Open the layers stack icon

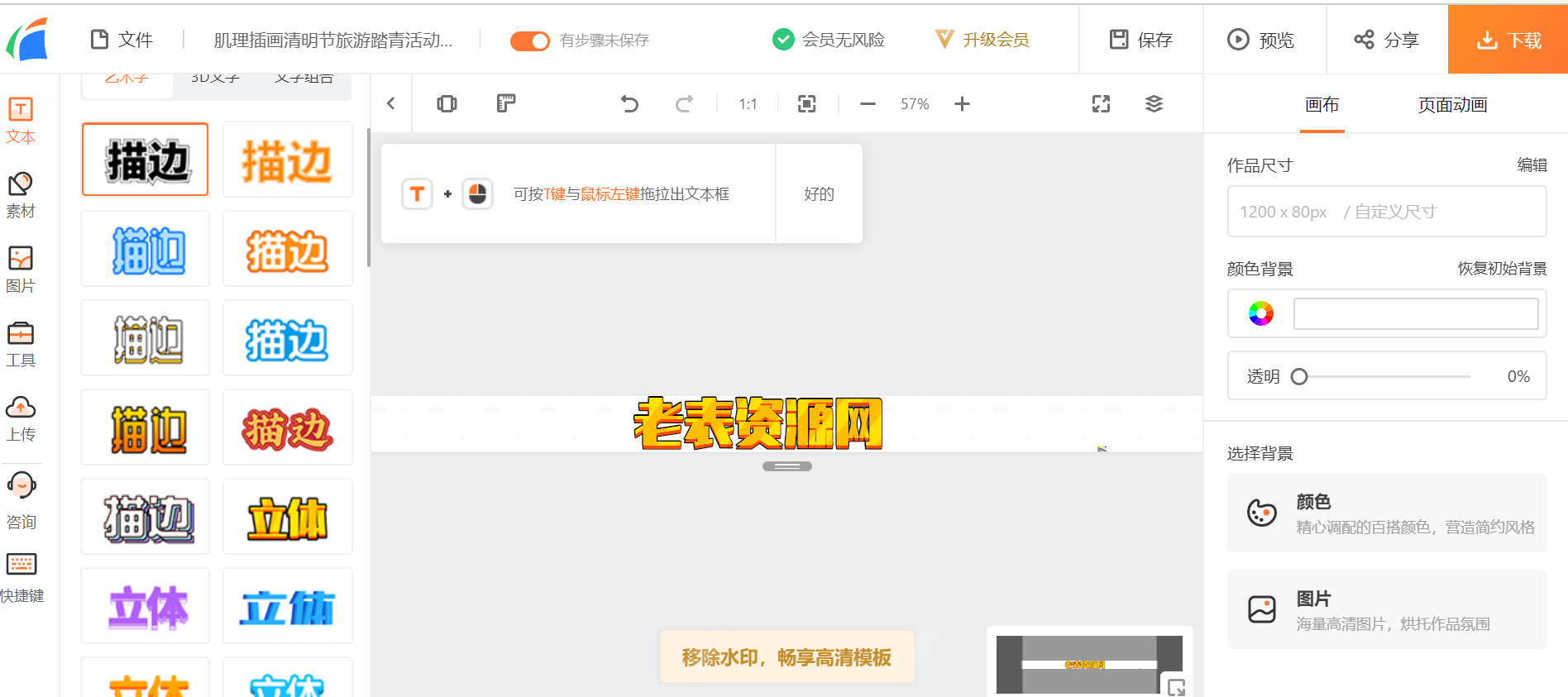[x=1154, y=104]
